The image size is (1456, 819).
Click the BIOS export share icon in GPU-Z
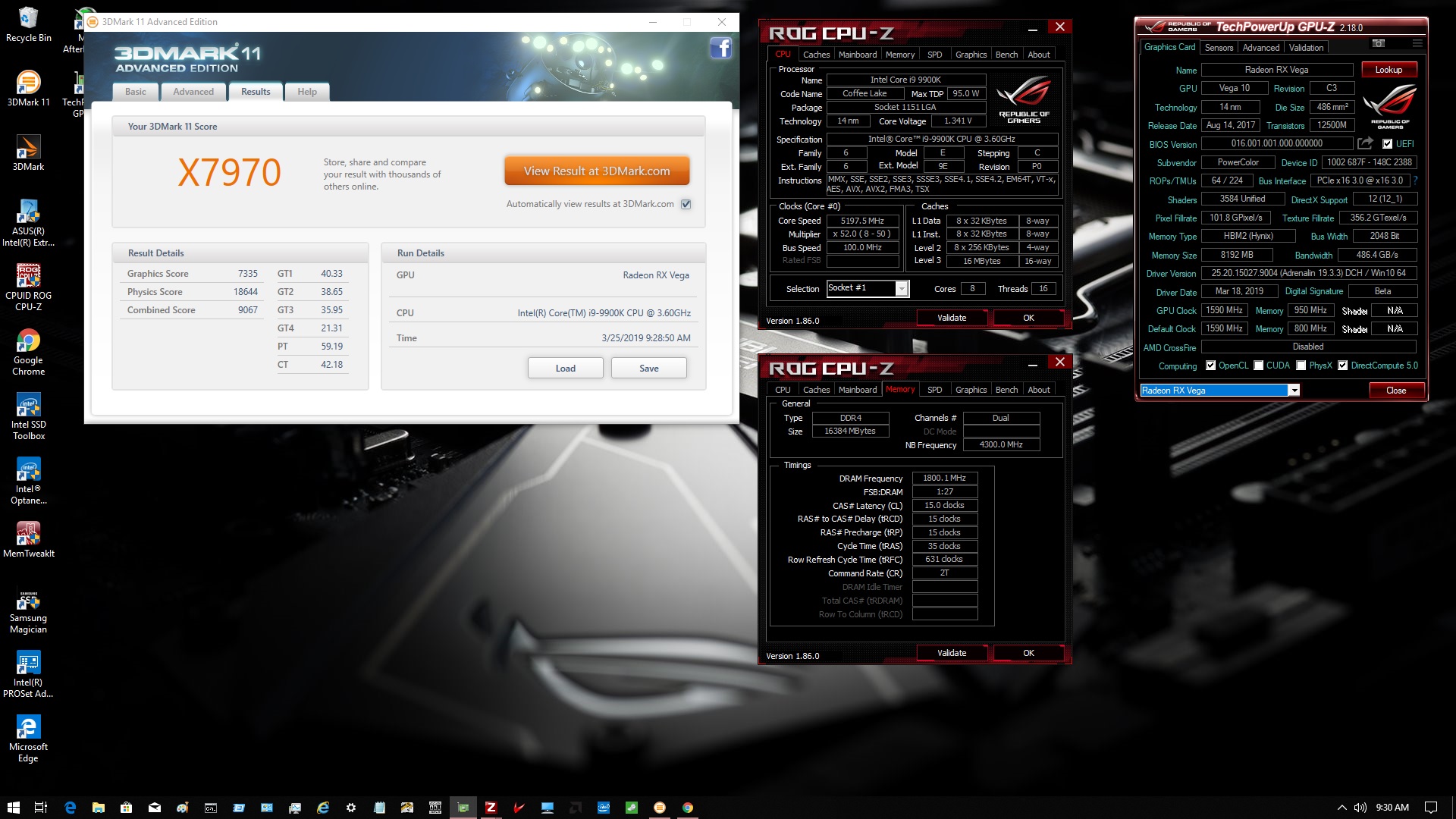tap(1365, 143)
